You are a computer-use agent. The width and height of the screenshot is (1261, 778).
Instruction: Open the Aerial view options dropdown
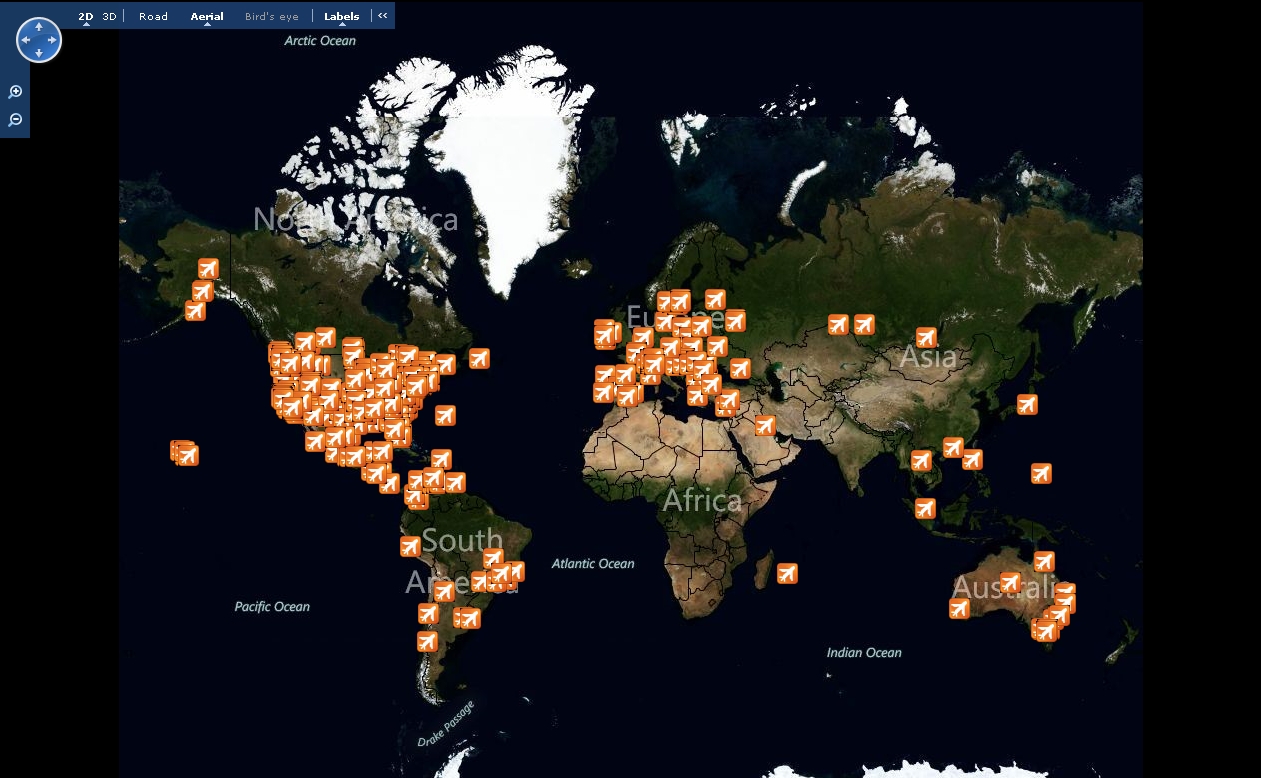pos(206,25)
